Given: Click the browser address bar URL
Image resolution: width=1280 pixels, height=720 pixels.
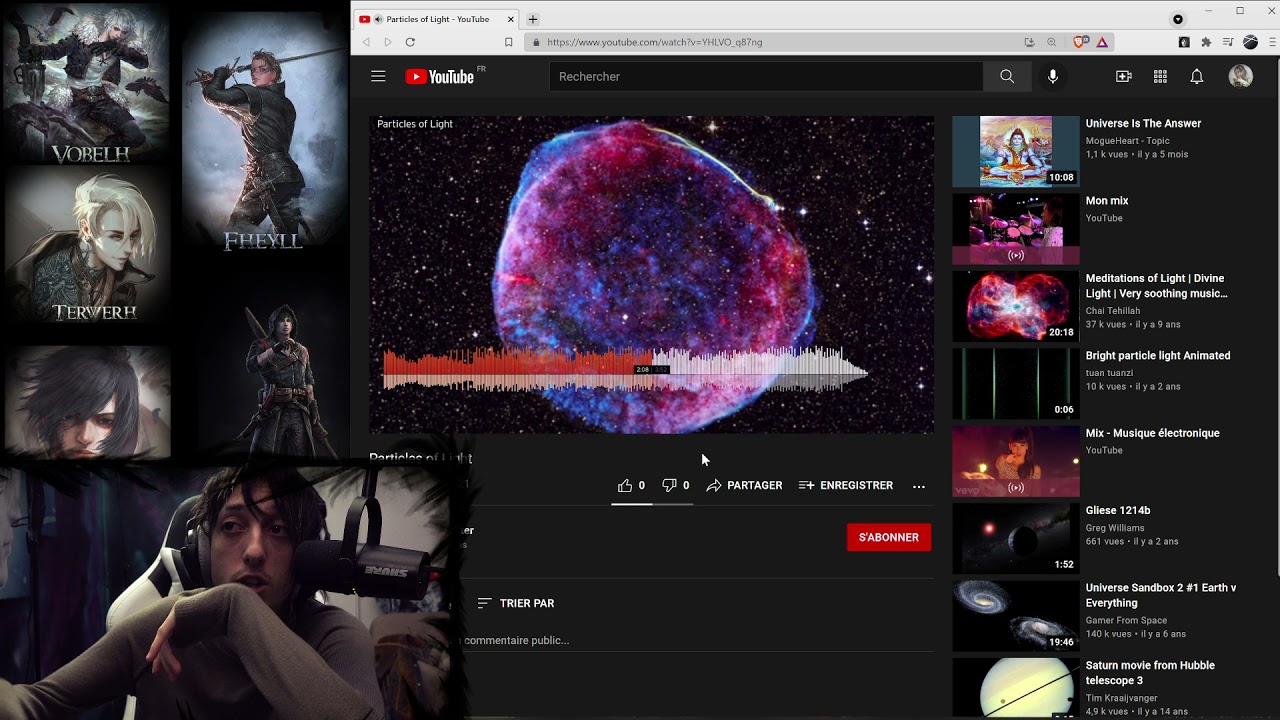Looking at the screenshot, I should [x=655, y=42].
